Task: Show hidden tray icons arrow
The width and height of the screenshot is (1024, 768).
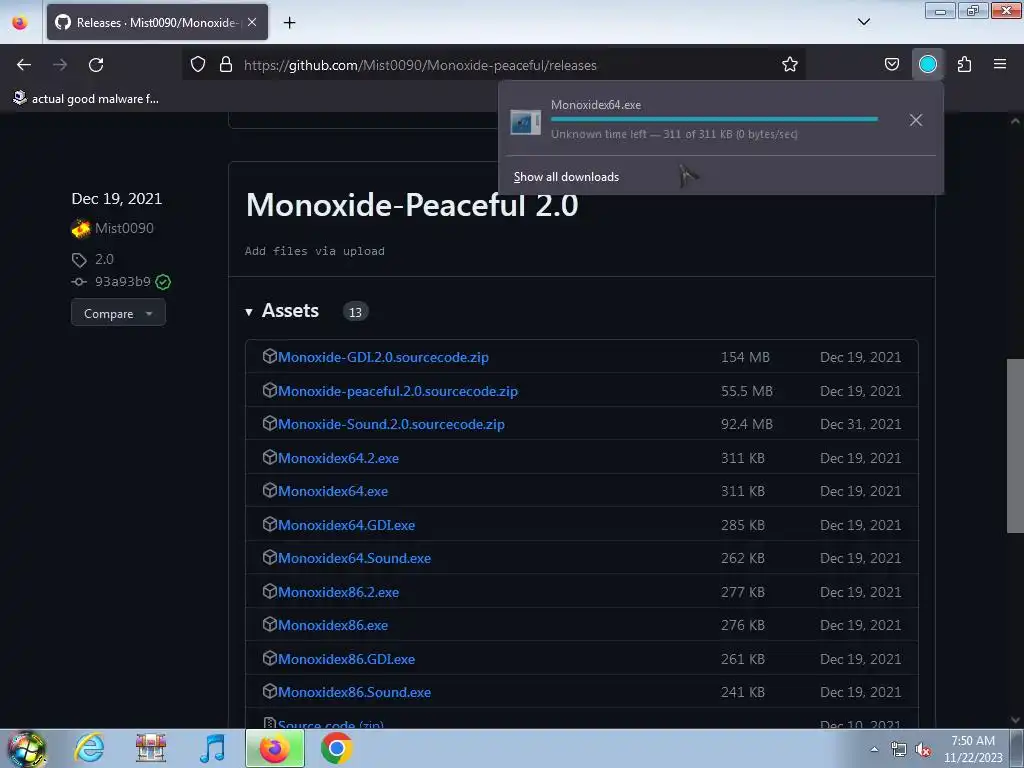Action: 874,750
